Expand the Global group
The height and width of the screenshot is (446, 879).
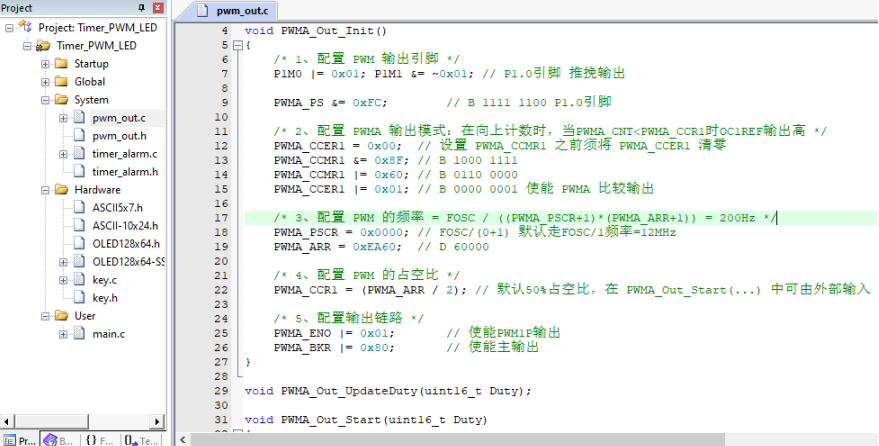click(45, 82)
